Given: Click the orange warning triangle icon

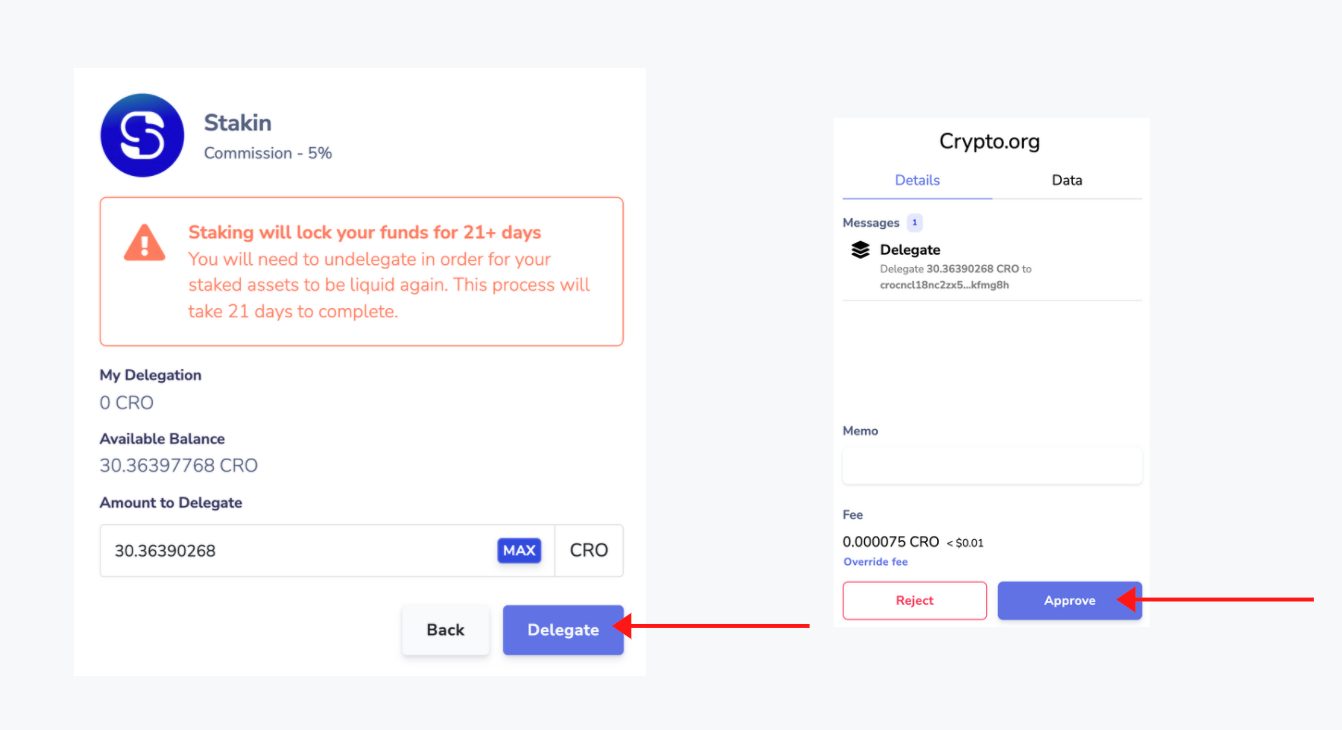Looking at the screenshot, I should point(145,242).
